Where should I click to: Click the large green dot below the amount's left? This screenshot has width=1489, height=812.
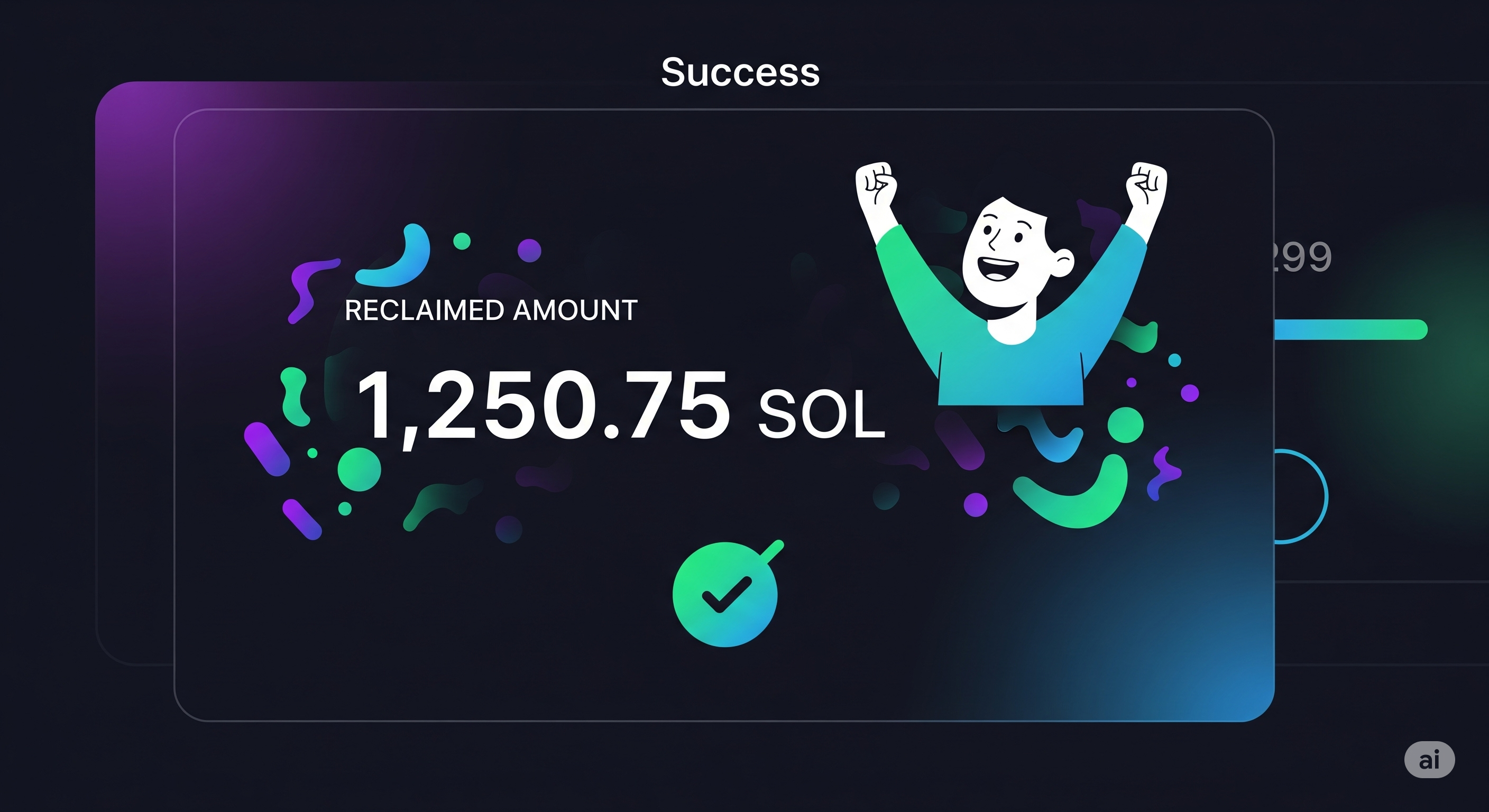tap(359, 469)
